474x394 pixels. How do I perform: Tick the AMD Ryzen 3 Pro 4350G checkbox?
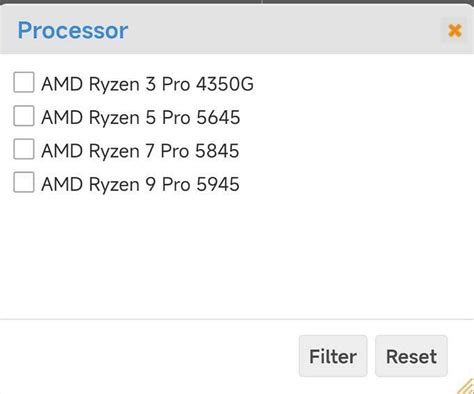pos(24,82)
